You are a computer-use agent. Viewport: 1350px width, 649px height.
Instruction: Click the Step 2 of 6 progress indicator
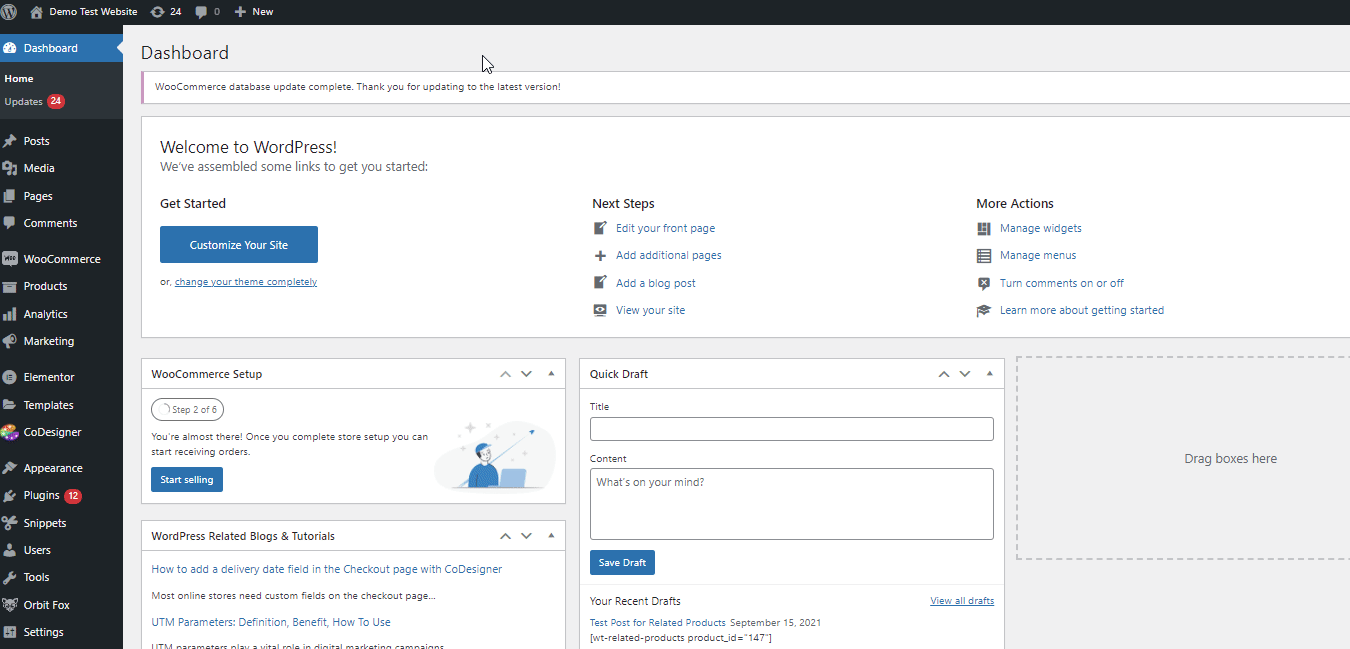pos(187,410)
